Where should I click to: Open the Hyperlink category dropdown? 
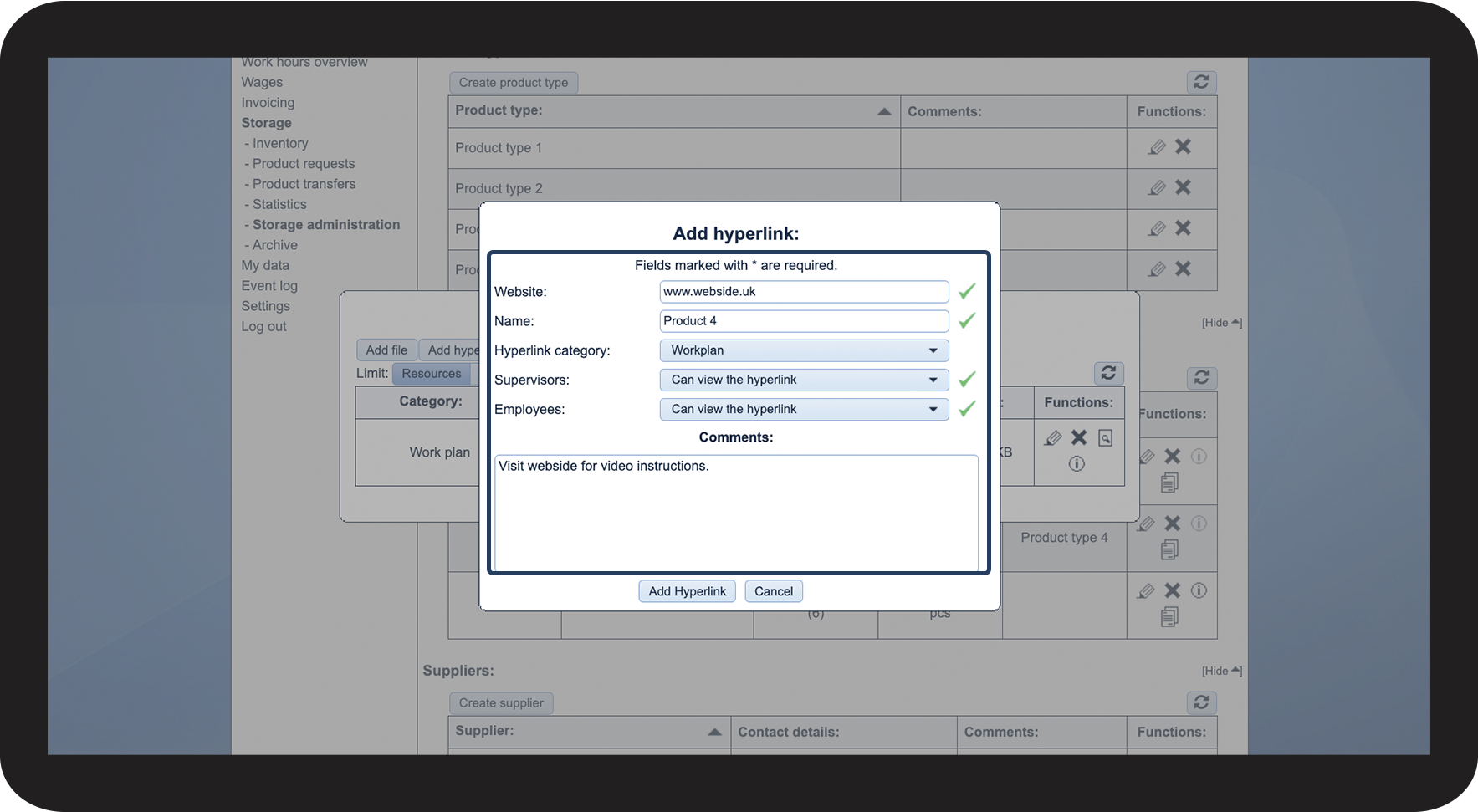tap(804, 350)
